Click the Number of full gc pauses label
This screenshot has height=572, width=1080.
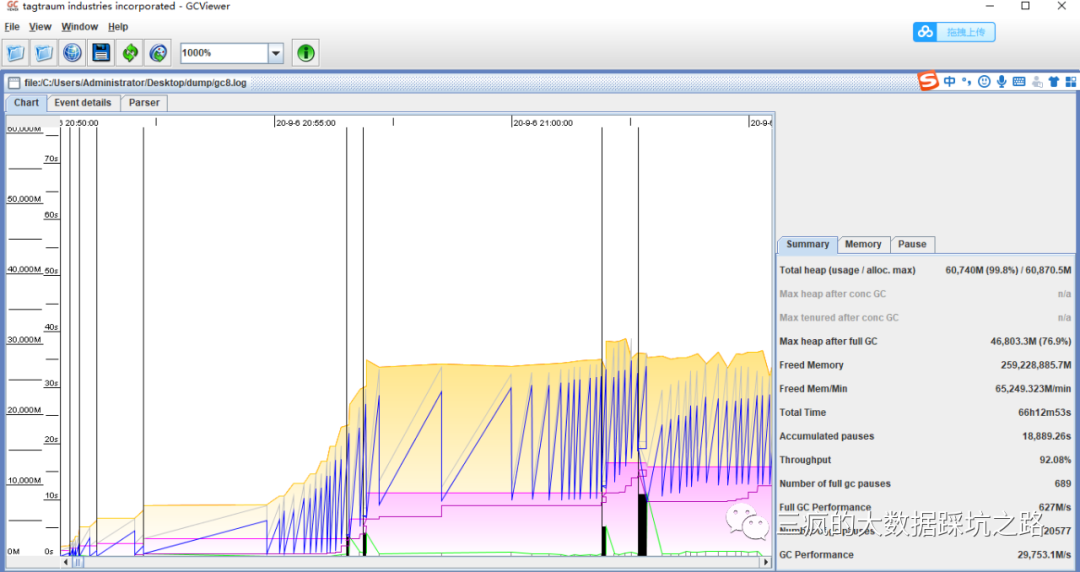tap(835, 484)
